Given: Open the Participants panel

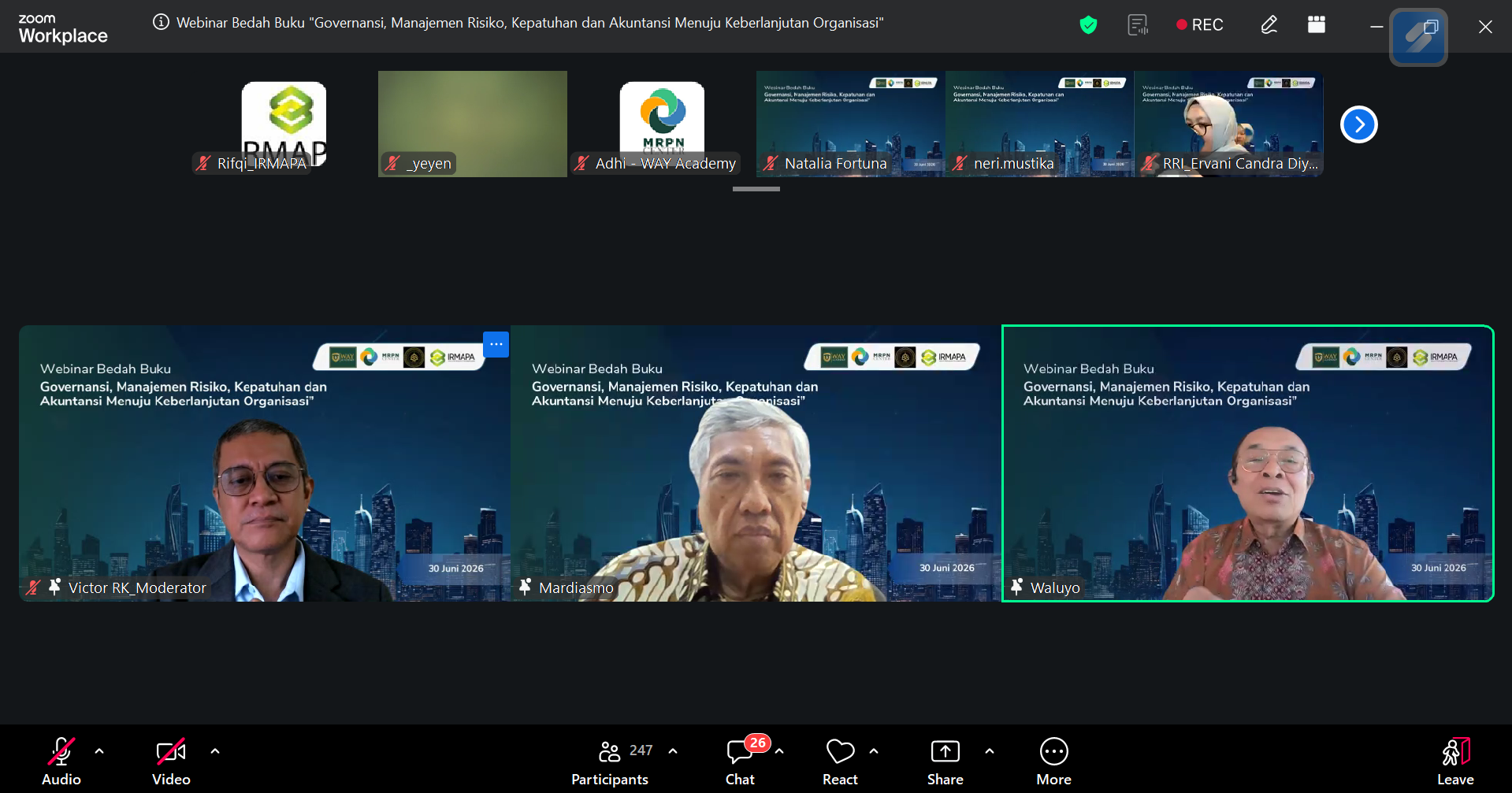Looking at the screenshot, I should click(610, 761).
